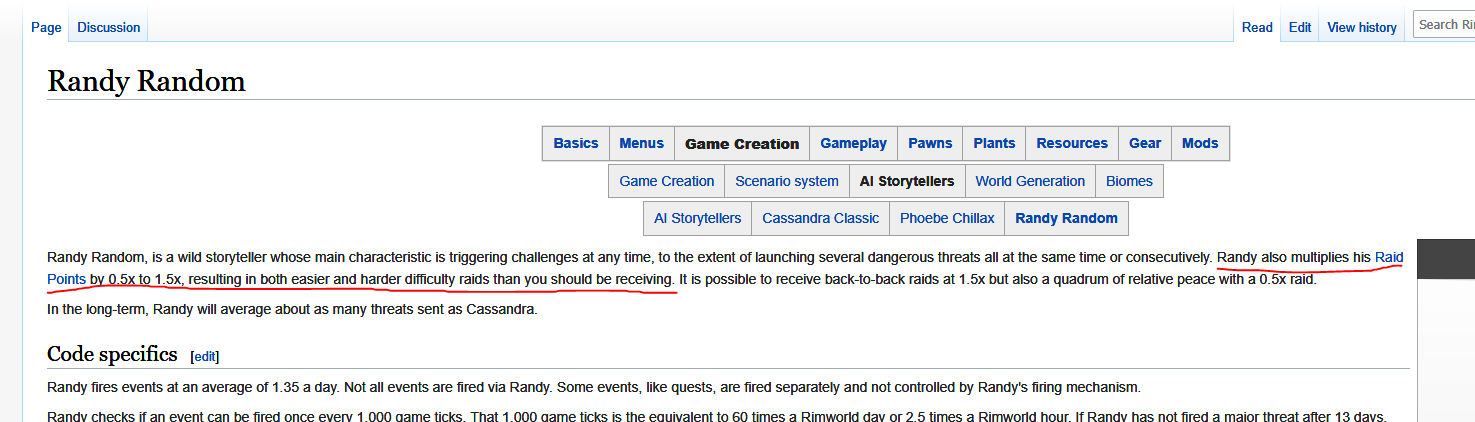Open the Gear section

[1145, 143]
